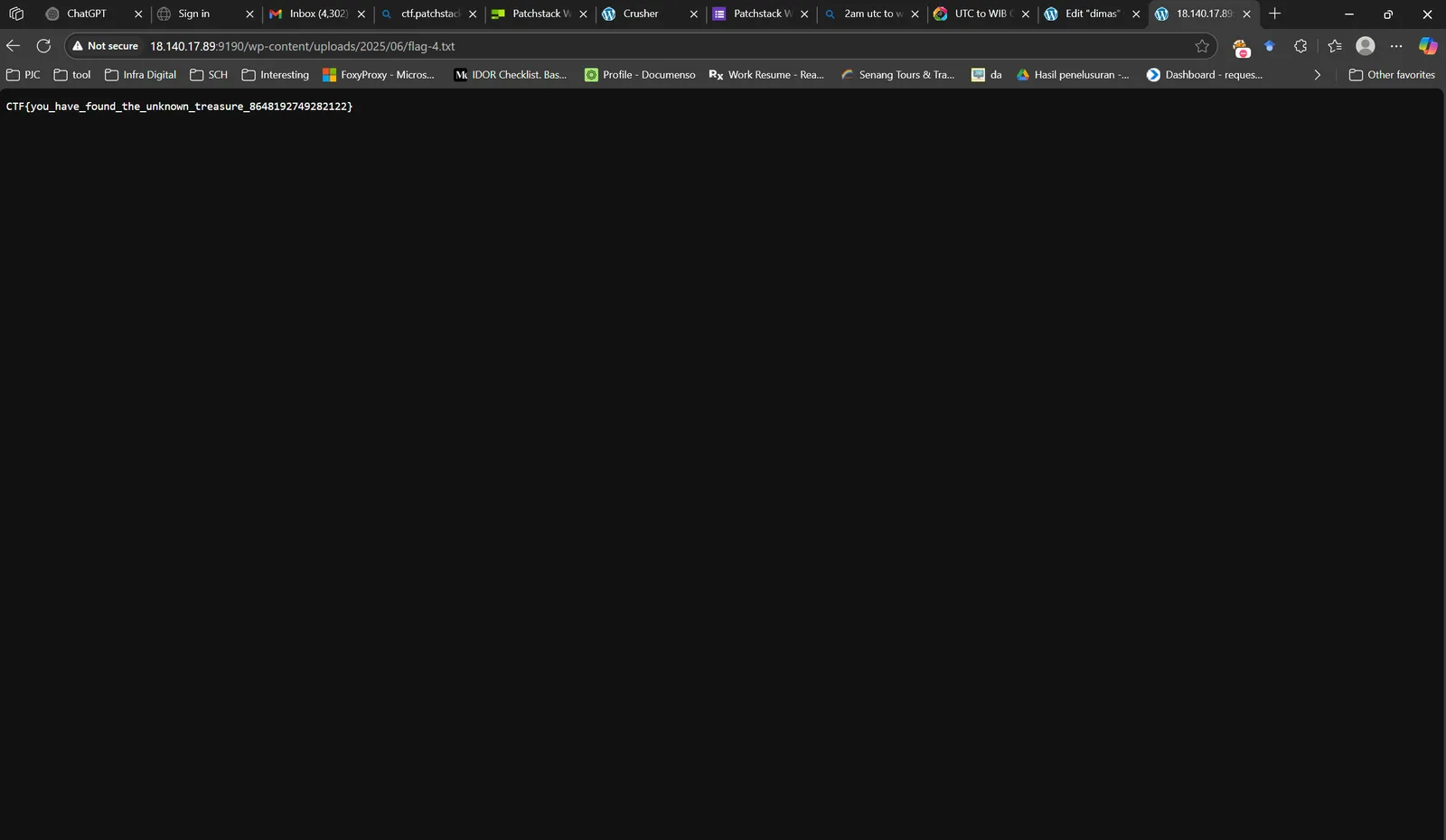
Task: Open the Profile - Documenso bookmark
Action: coord(640,75)
